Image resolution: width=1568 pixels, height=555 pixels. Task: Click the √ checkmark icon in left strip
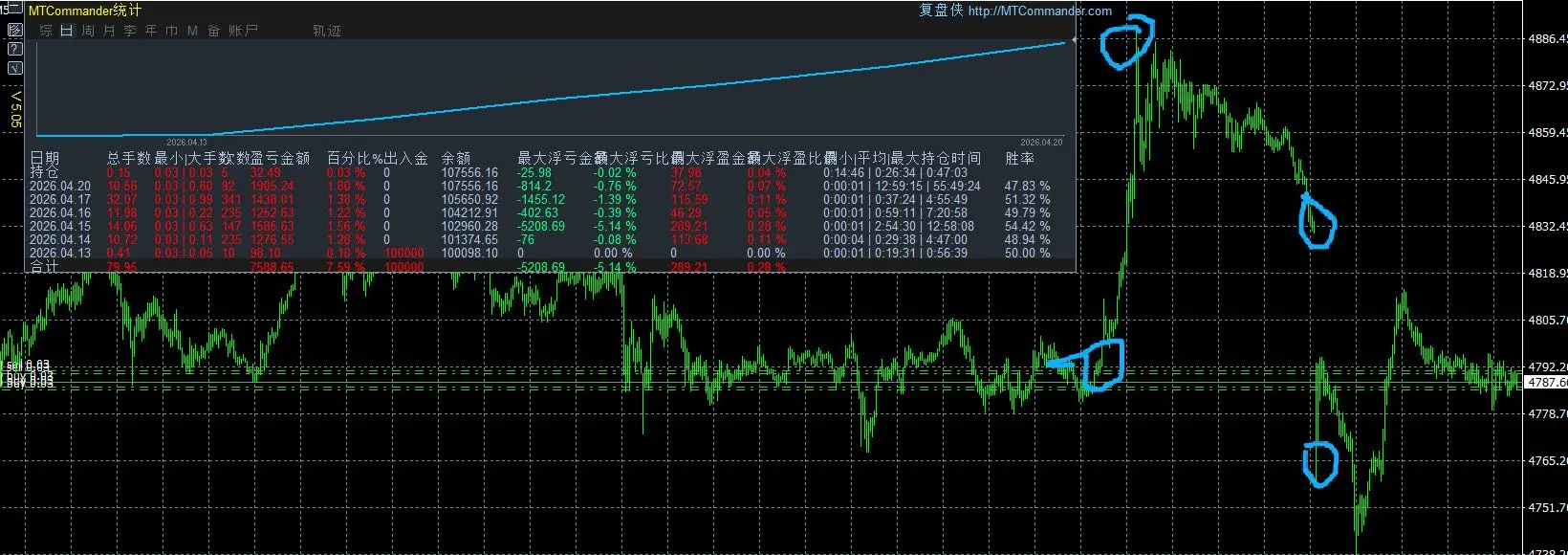[x=14, y=68]
